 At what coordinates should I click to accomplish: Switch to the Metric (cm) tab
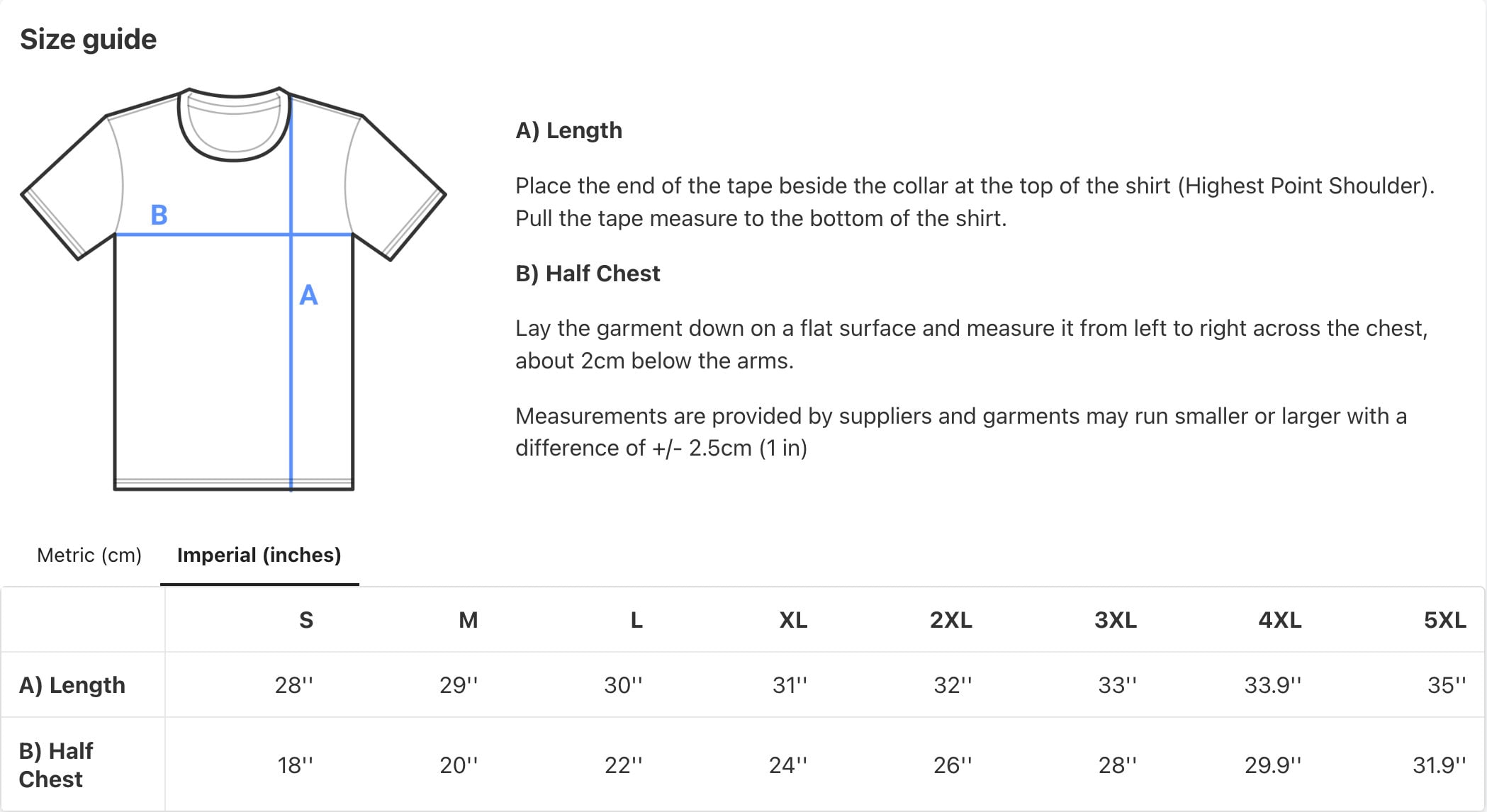(x=89, y=555)
